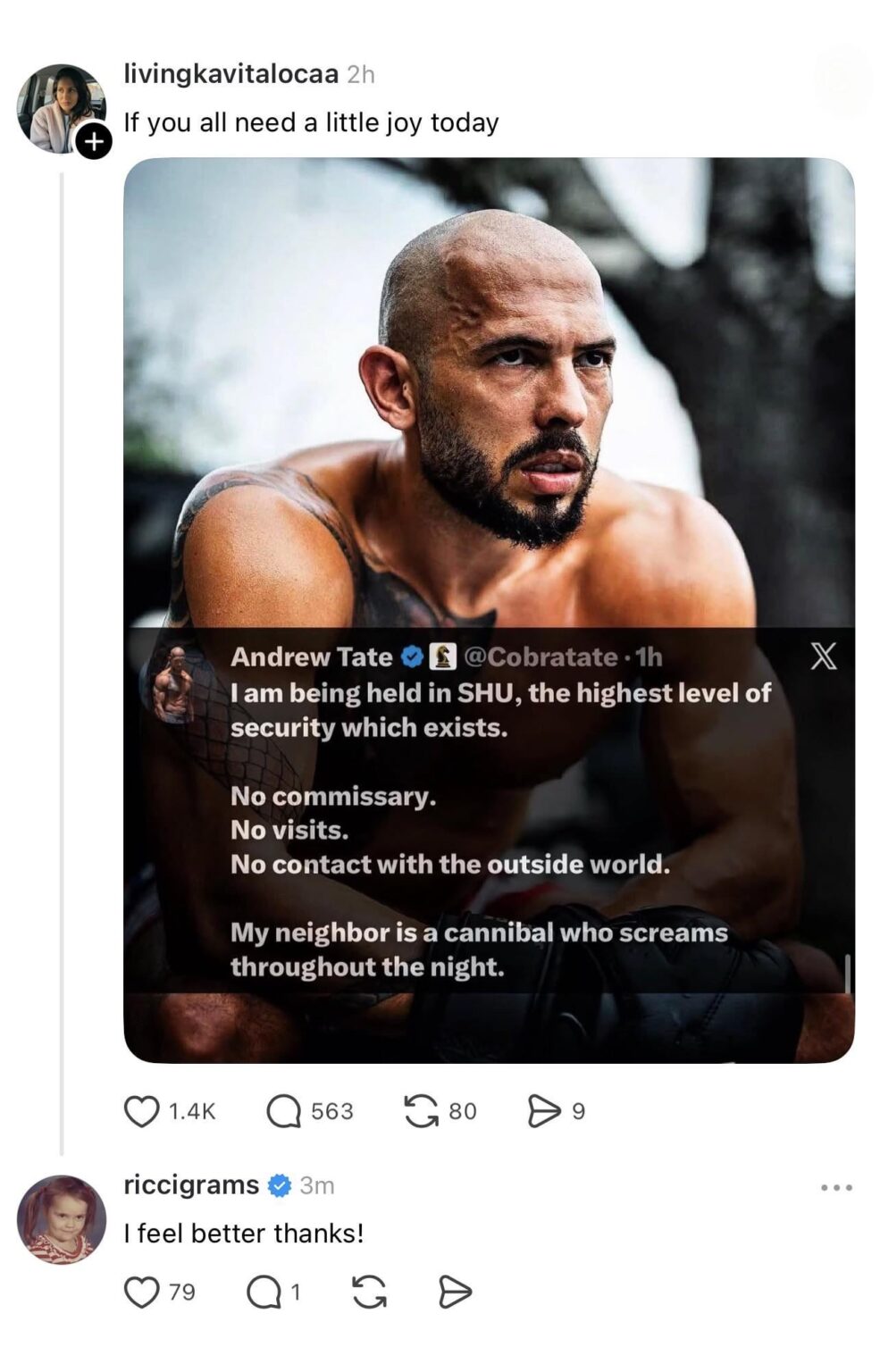Screen dimensions: 880x1372
Task: View livingkavitalocaa profile picture
Action: (61, 108)
